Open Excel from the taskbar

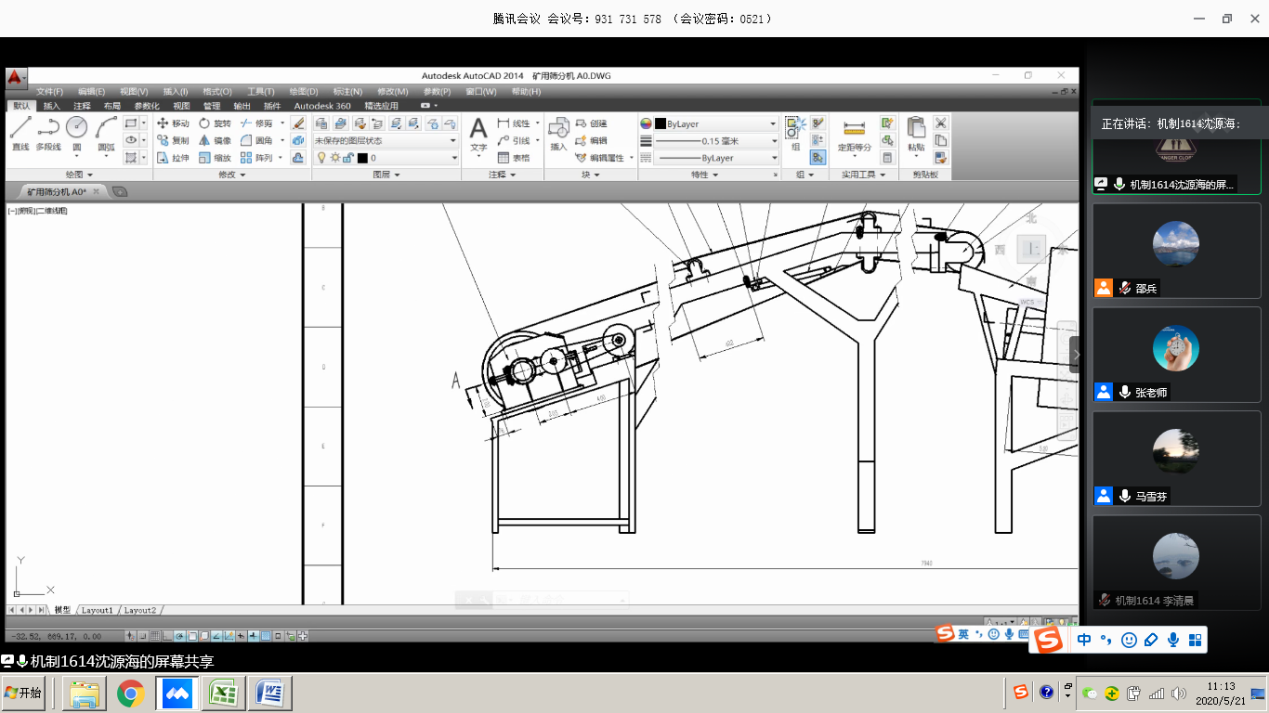click(223, 693)
